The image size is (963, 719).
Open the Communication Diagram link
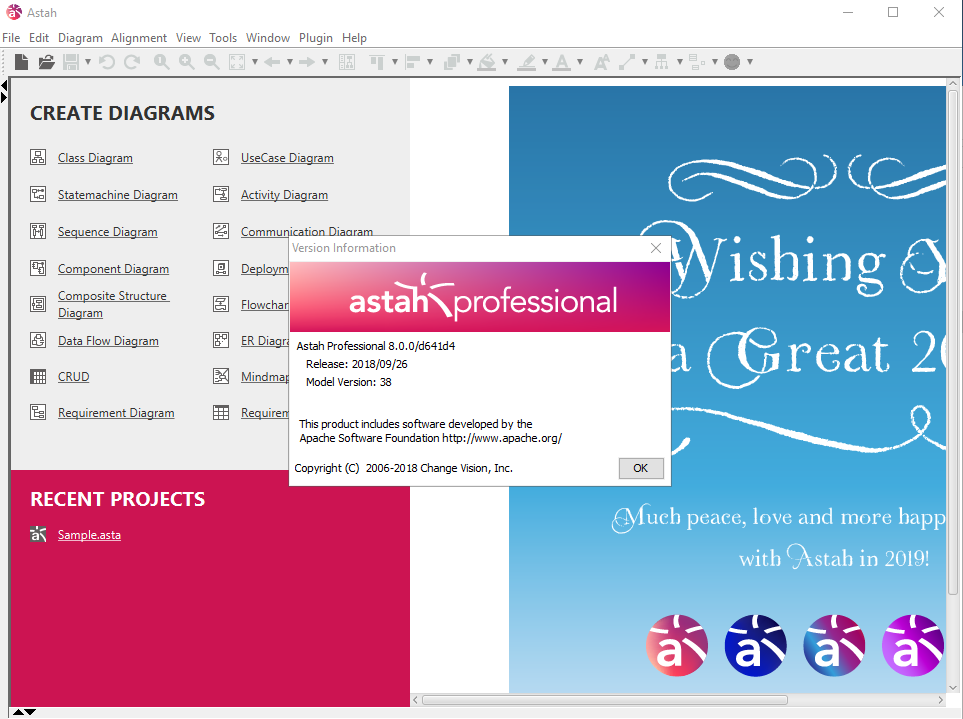click(307, 231)
